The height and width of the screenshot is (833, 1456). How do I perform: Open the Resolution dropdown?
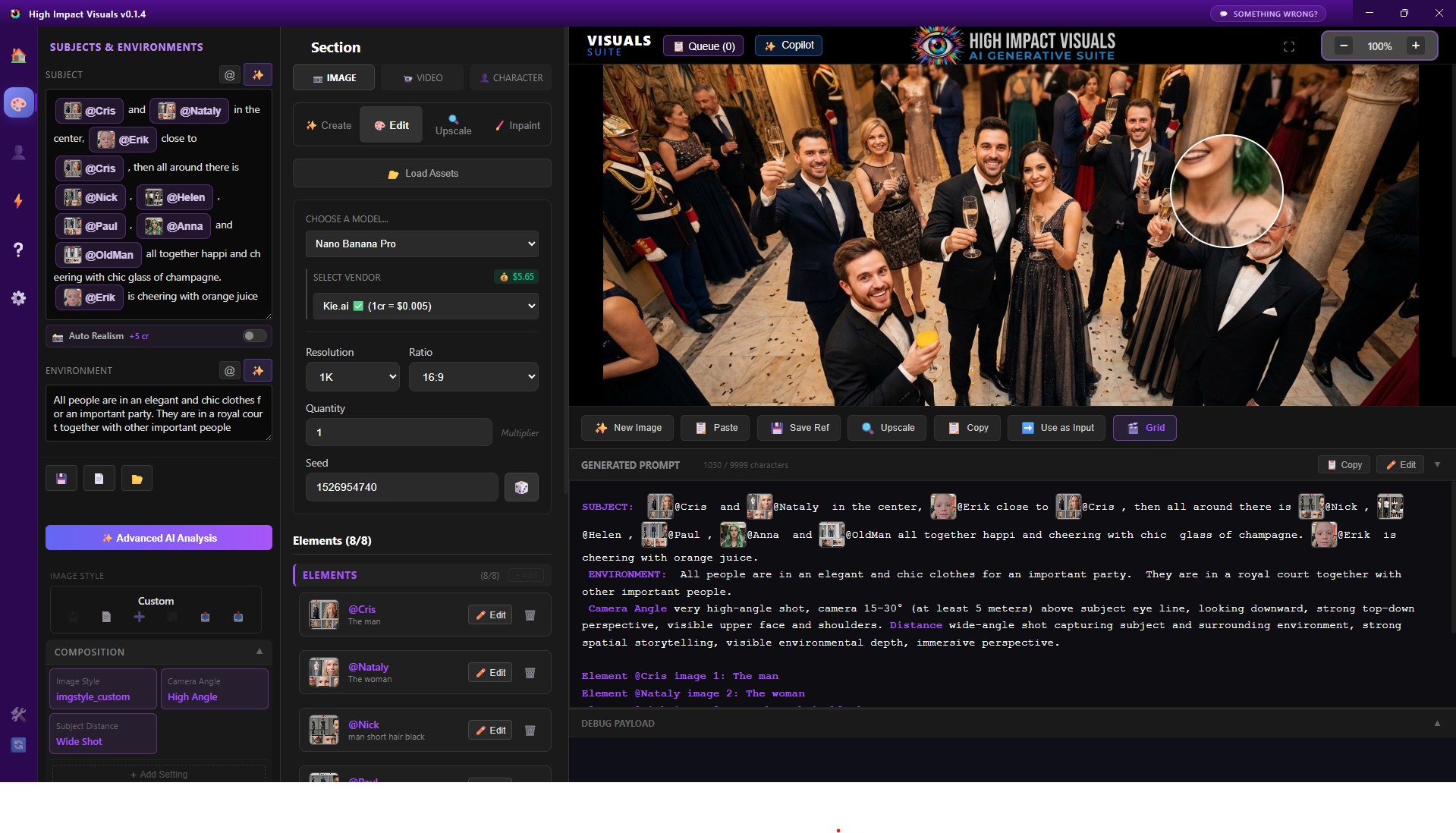point(352,377)
